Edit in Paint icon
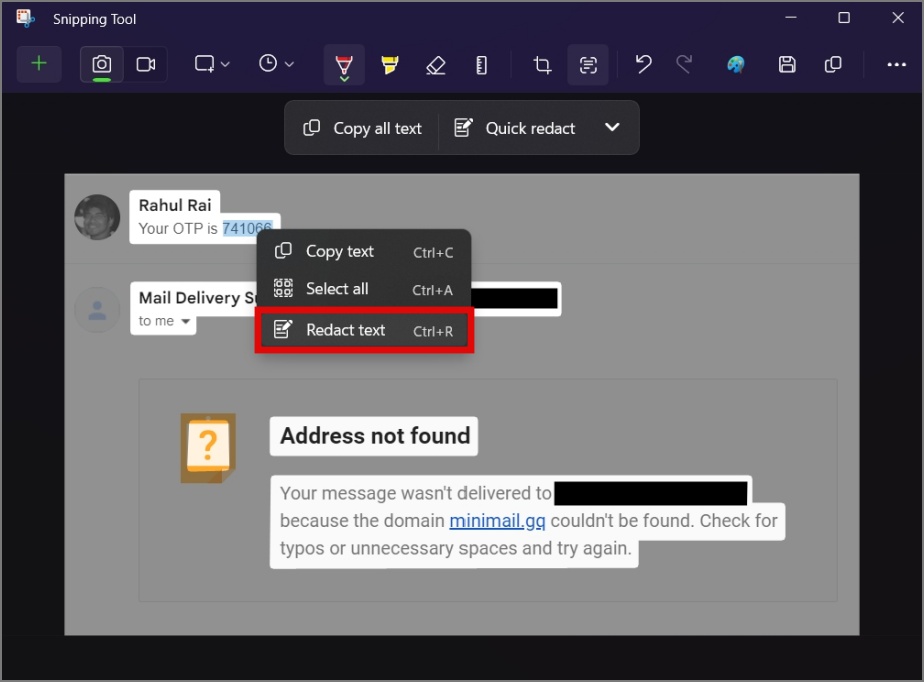Screen dimensions: 924x682 coord(735,64)
